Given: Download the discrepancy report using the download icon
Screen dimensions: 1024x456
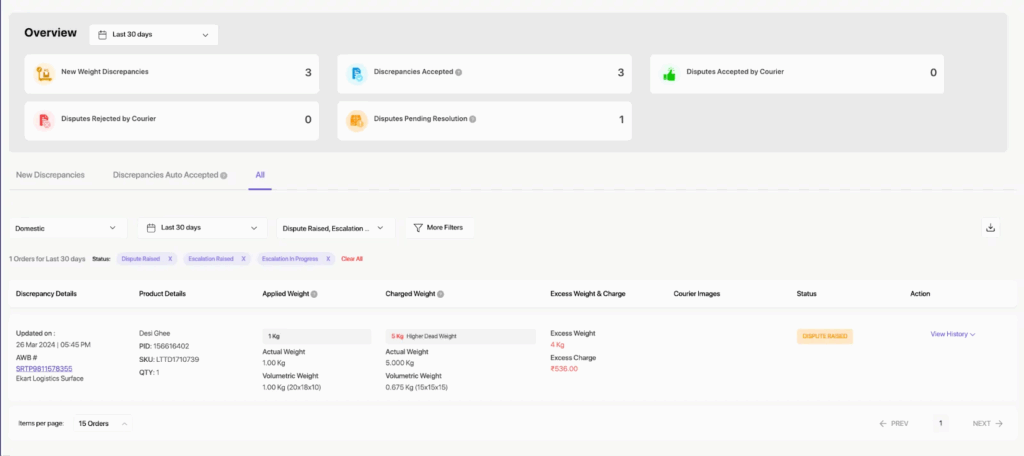Looking at the screenshot, I should (x=990, y=228).
